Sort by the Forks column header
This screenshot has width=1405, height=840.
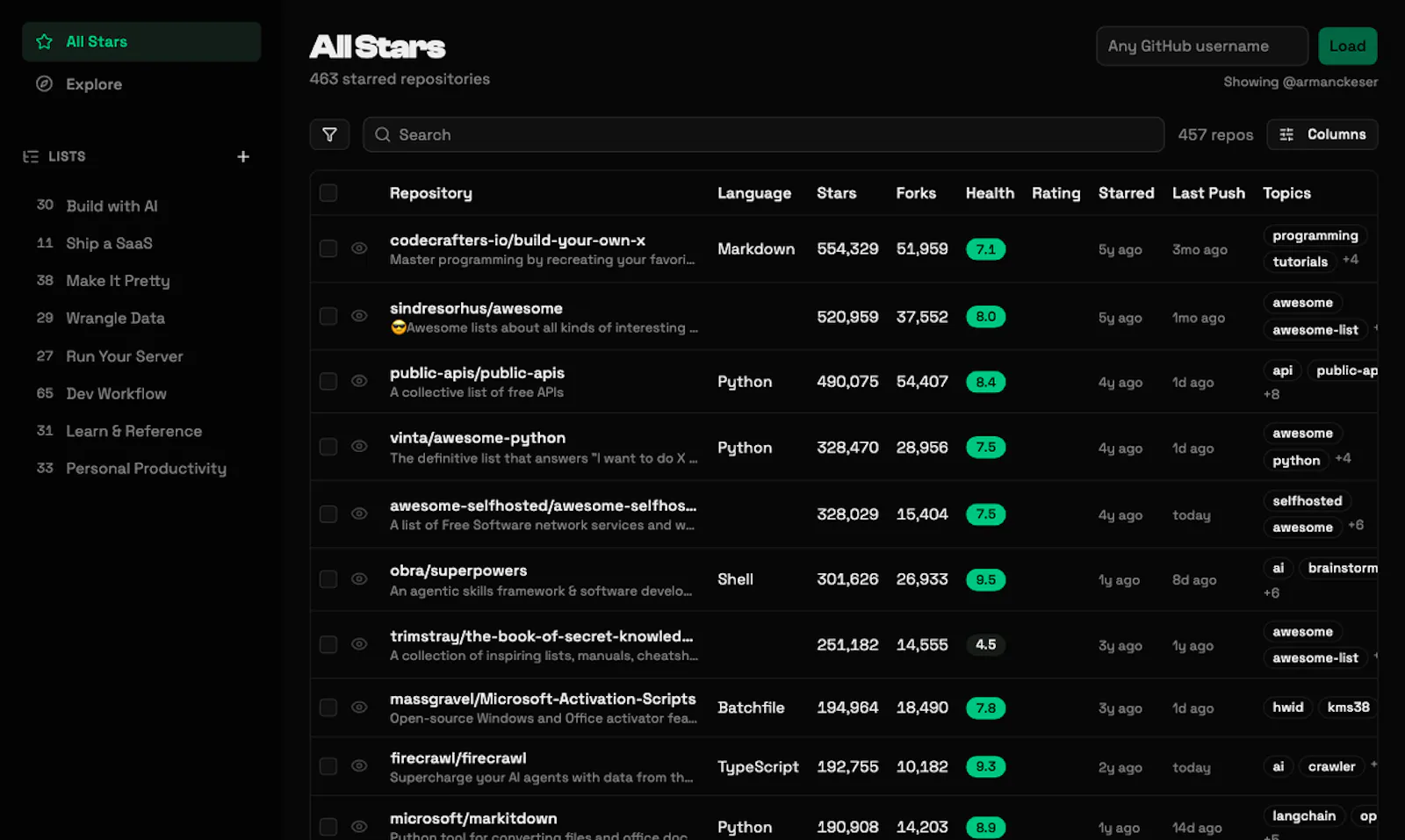[x=916, y=193]
